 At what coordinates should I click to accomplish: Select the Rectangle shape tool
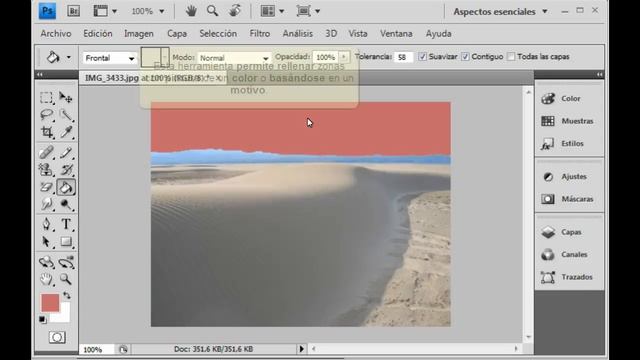66,242
